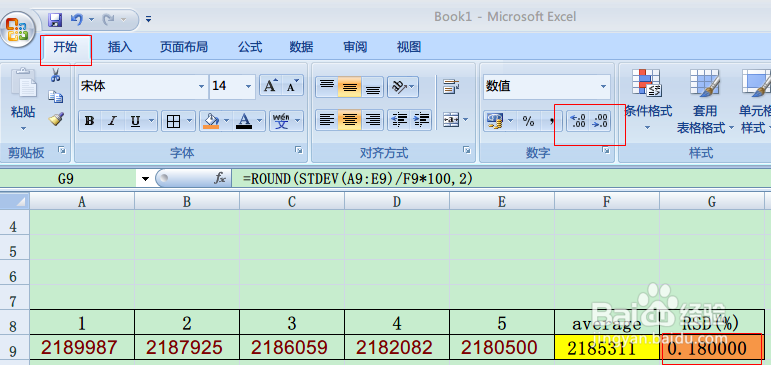Viewport: 771px width, 365px height.
Task: Switch to the 插入 tab
Action: [120, 47]
